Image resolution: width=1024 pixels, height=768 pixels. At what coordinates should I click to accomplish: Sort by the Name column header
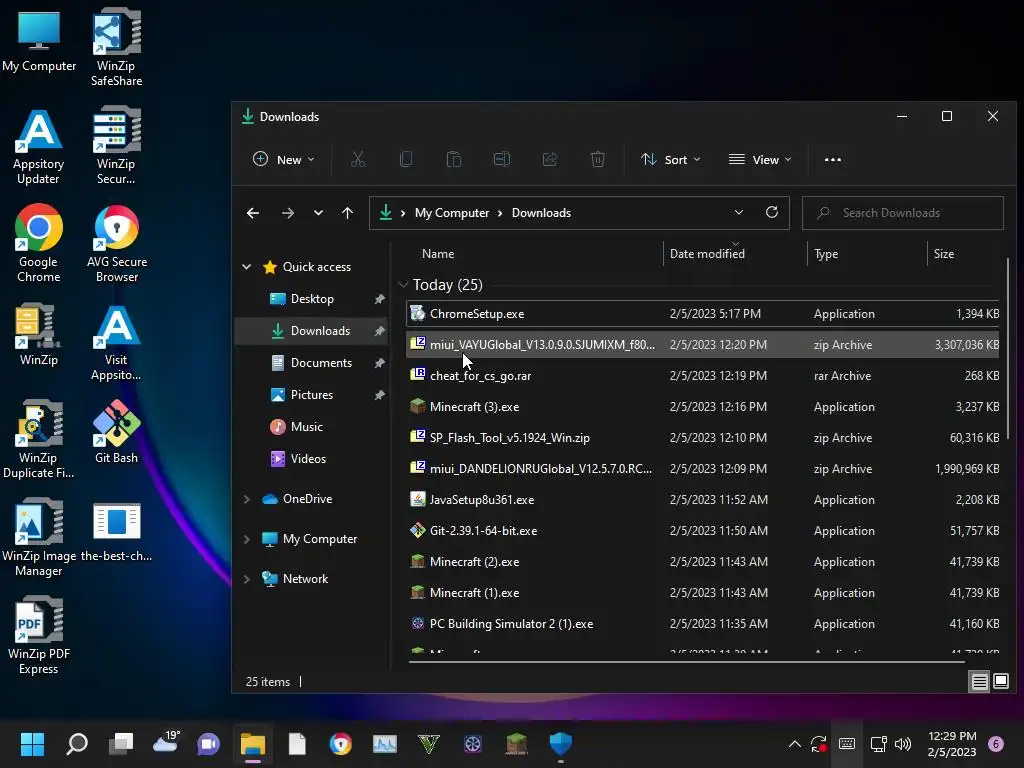tap(438, 254)
